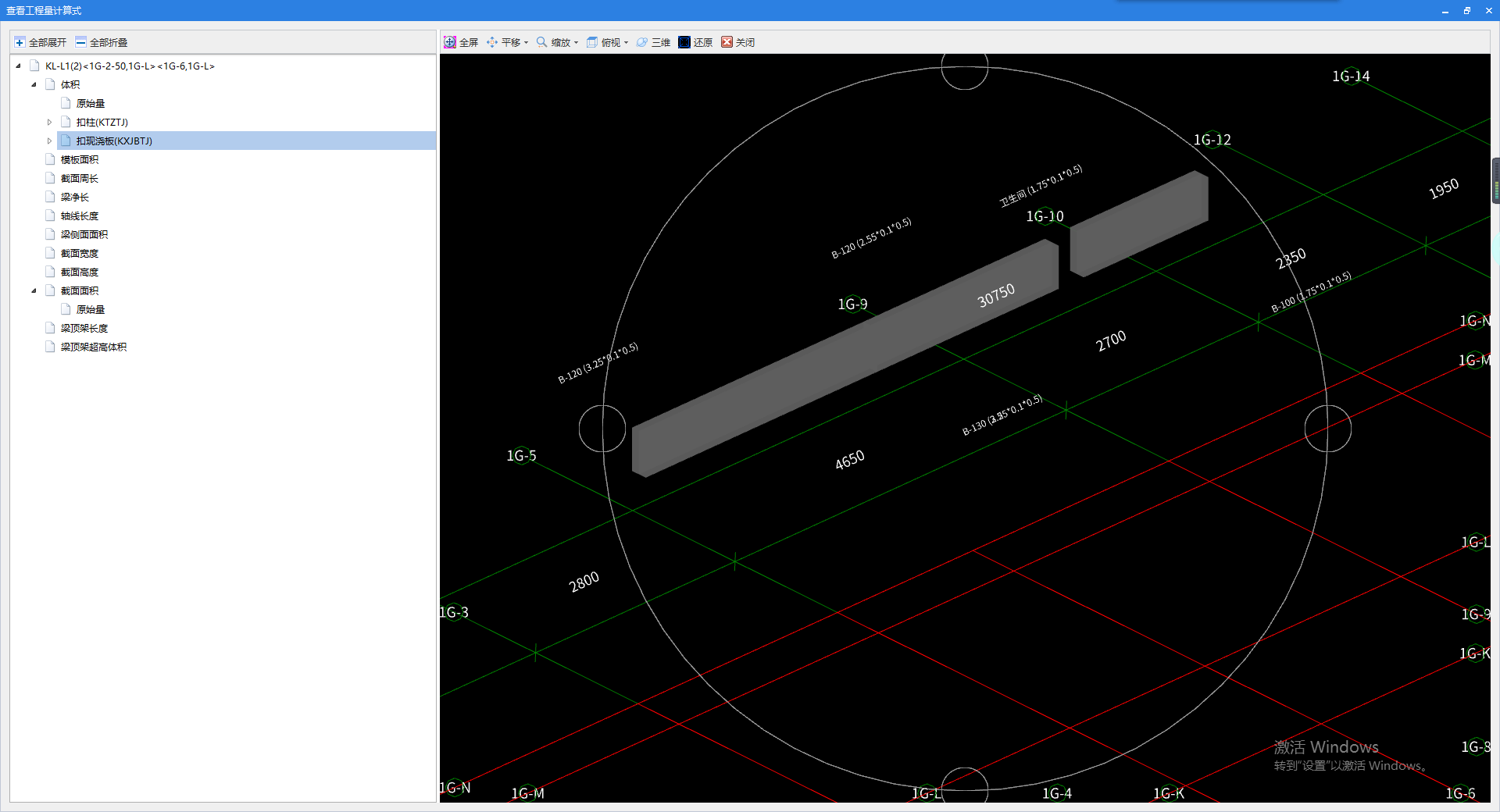
Task: Click the Collapse All minus icon
Action: click(80, 42)
